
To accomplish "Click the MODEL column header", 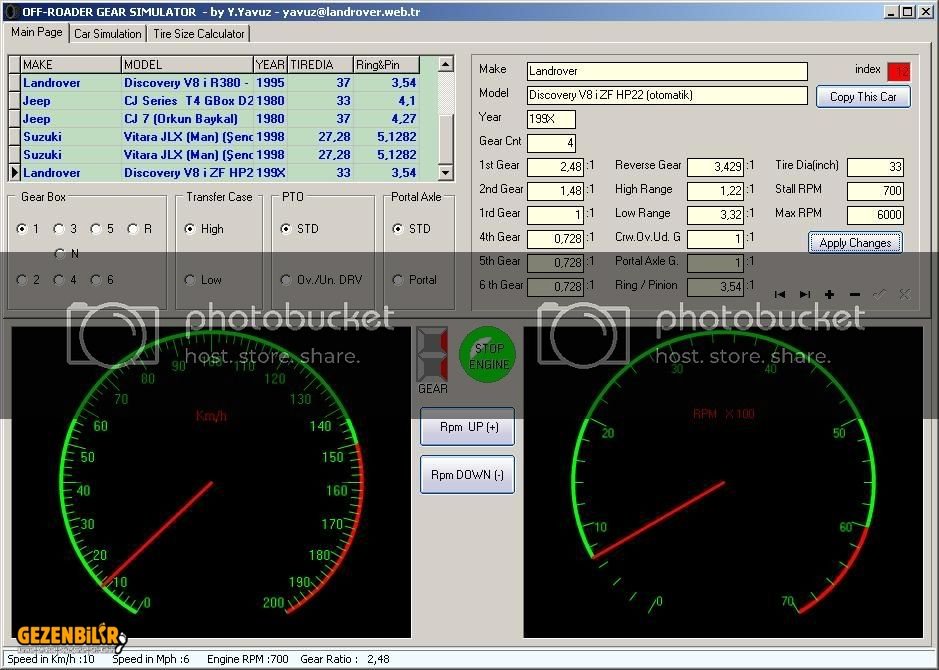I will 187,65.
